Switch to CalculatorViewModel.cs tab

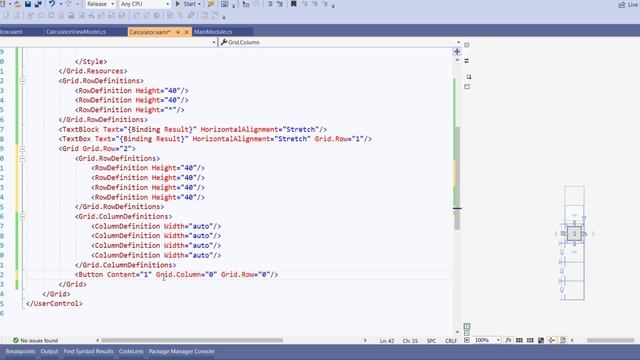[76, 32]
